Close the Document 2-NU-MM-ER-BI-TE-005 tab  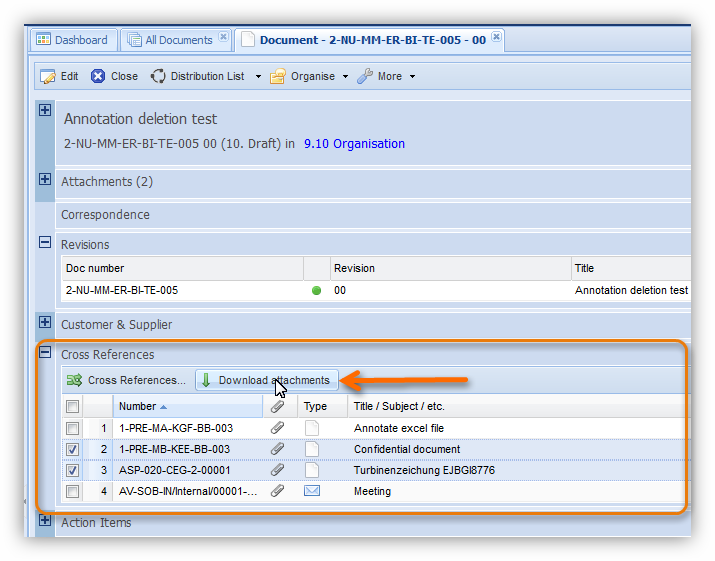tap(497, 36)
